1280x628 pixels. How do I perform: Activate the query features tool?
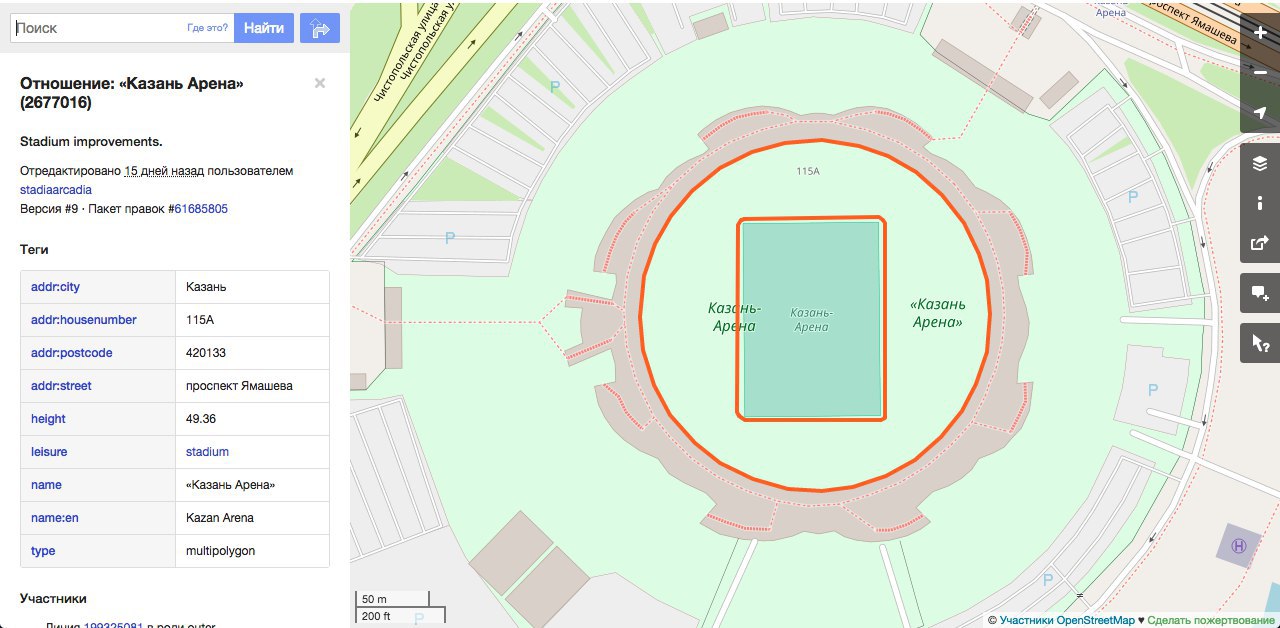click(x=1260, y=343)
